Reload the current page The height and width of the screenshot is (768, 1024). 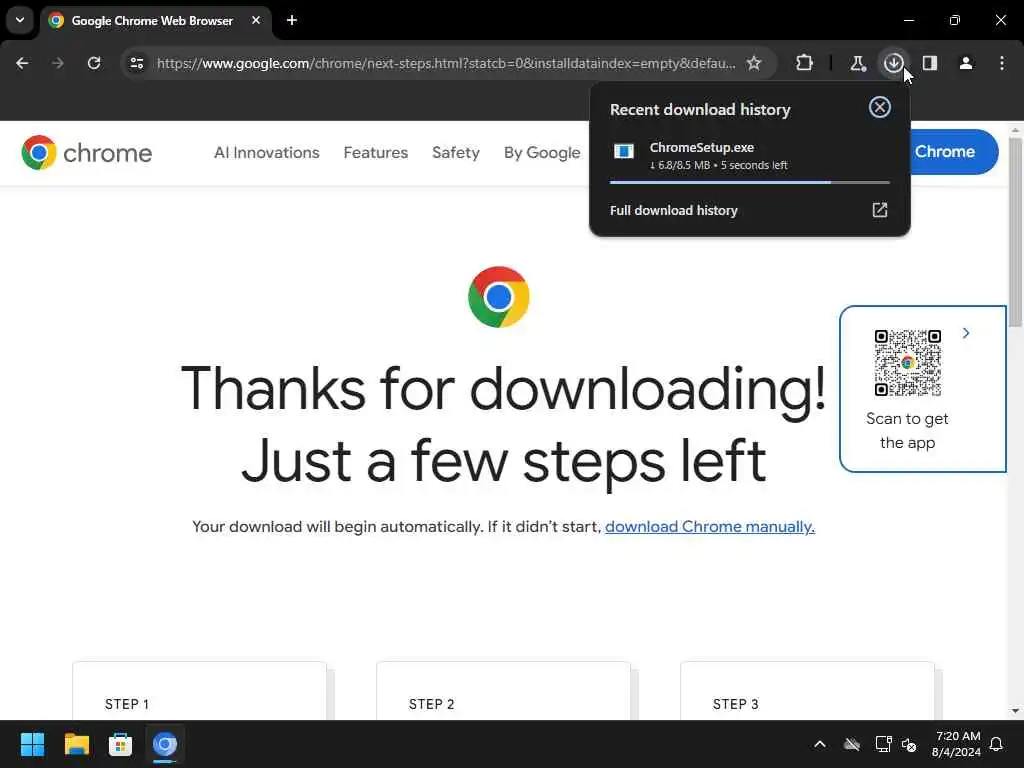pyautogui.click(x=94, y=63)
